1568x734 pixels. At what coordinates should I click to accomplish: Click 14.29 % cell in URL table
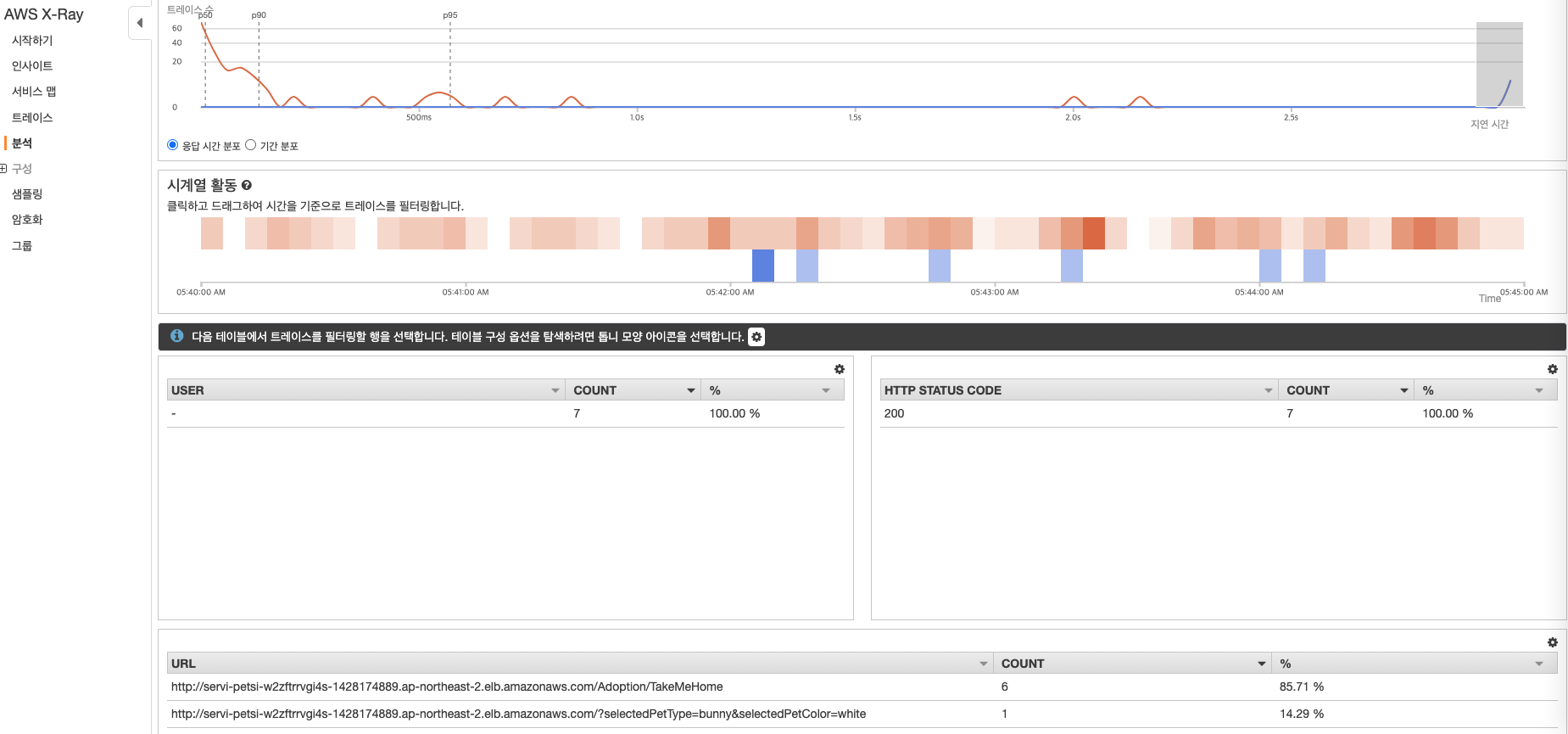pyautogui.click(x=1302, y=714)
